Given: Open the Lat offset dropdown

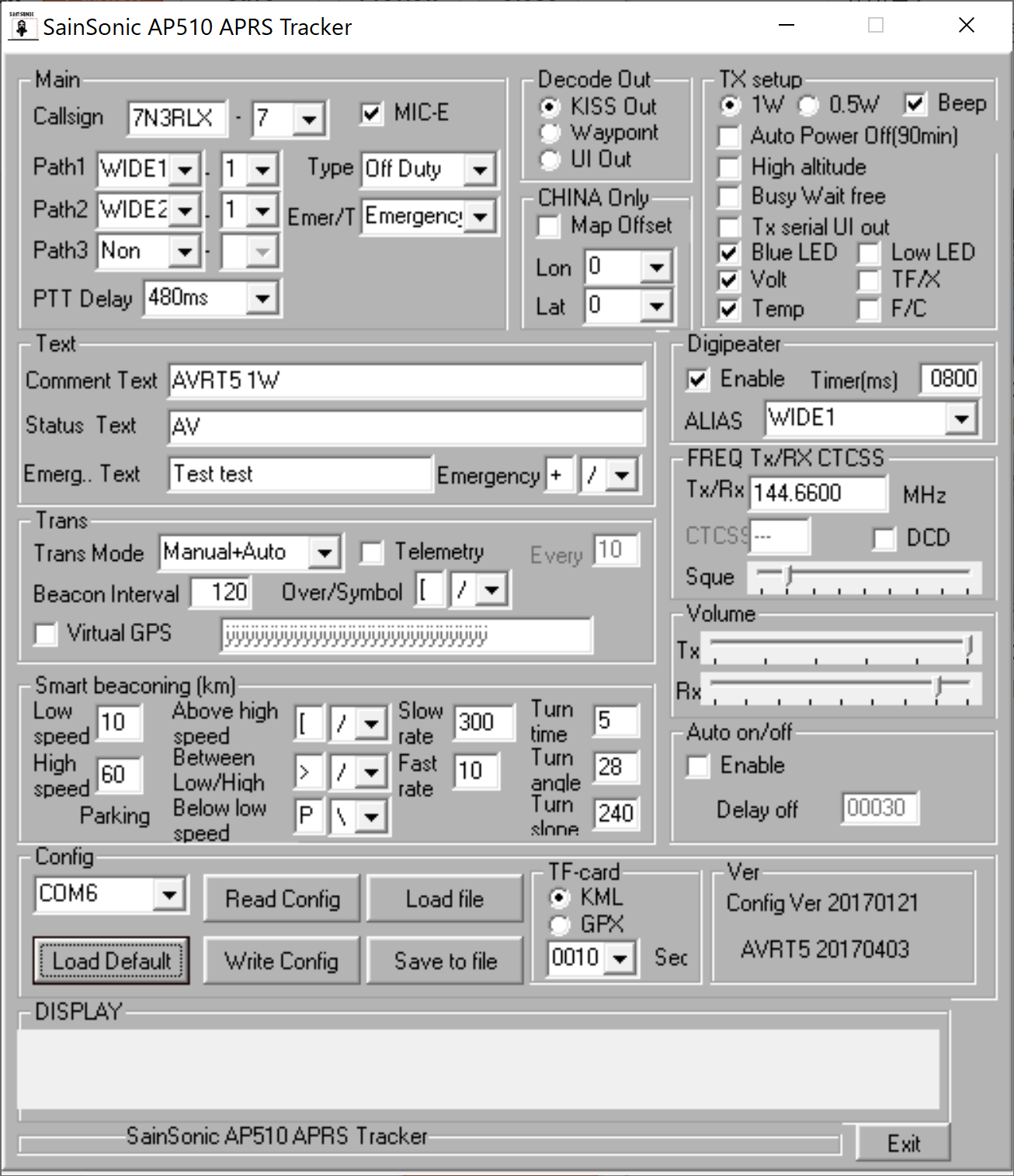Looking at the screenshot, I should (x=657, y=305).
